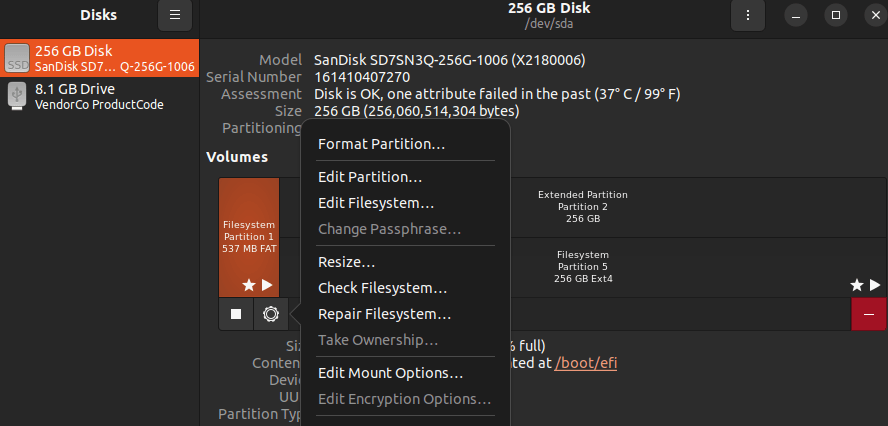The image size is (888, 426).
Task: Click the SSD icon of 256 GB Disk
Action: [17, 58]
